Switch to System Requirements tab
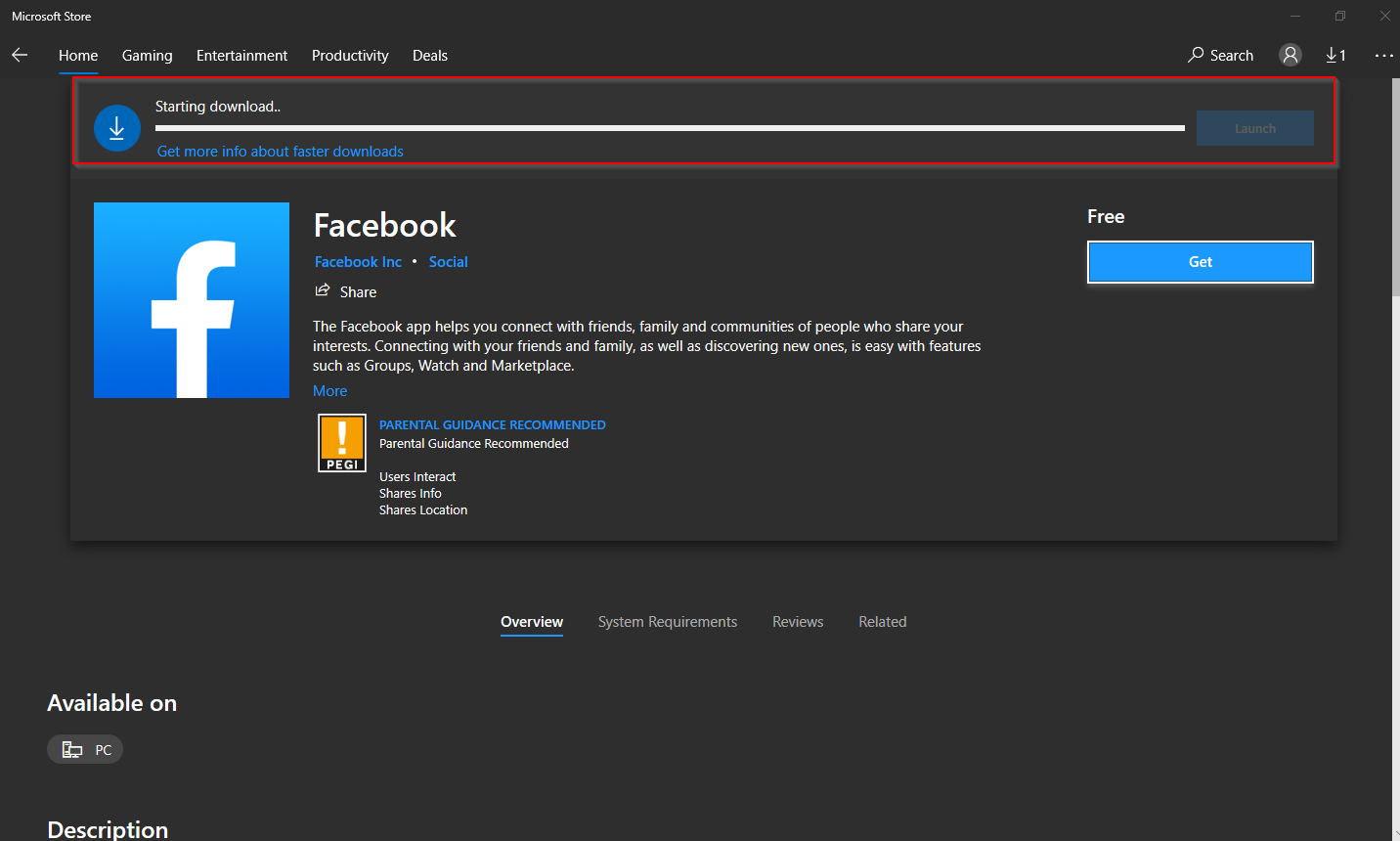Image resolution: width=1400 pixels, height=841 pixels. (x=668, y=622)
